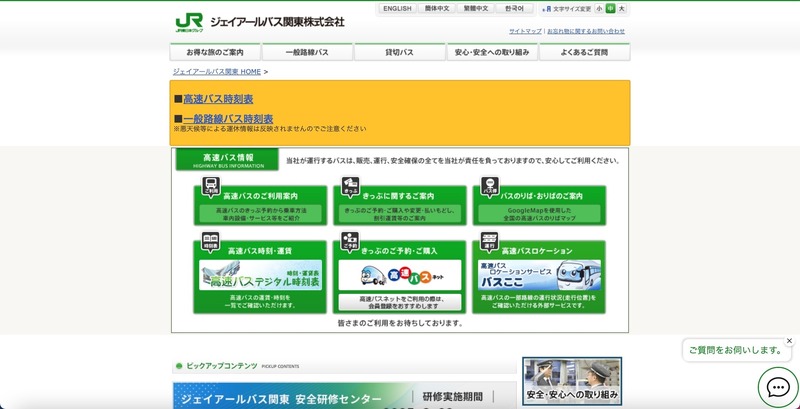The image size is (800, 409).
Task: Switch language to ENGLISH
Action: pos(397,9)
